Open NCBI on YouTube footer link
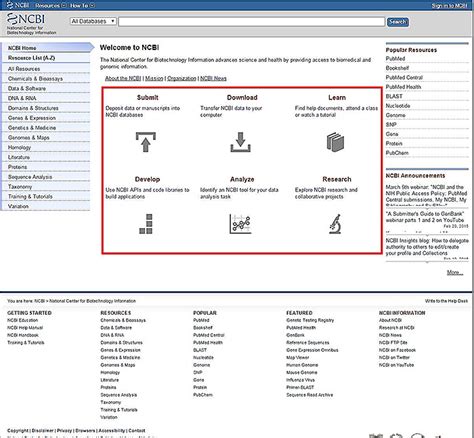This screenshot has height=438, width=474. click(396, 365)
